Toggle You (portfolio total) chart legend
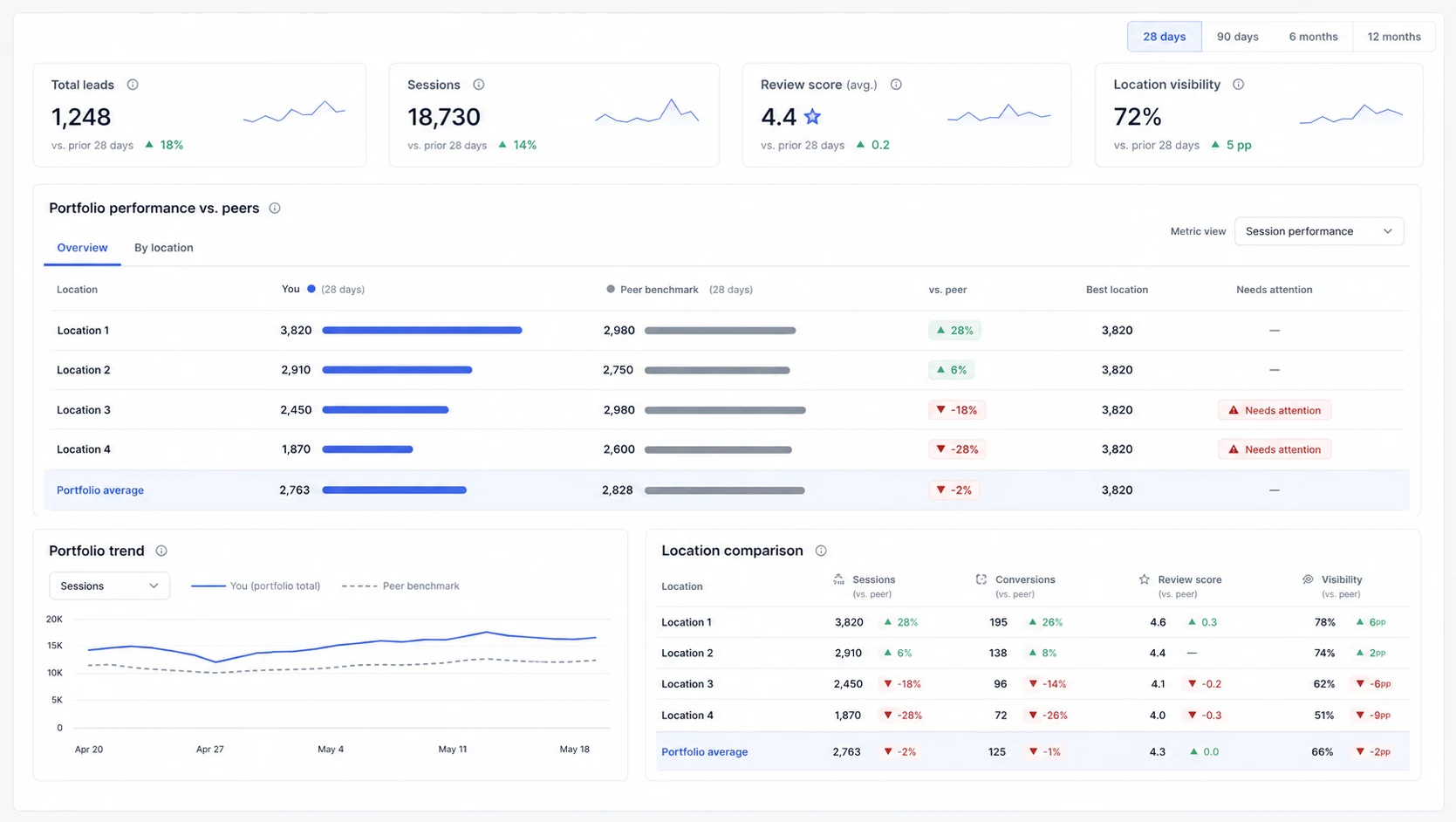The width and height of the screenshot is (1456, 822). [256, 586]
